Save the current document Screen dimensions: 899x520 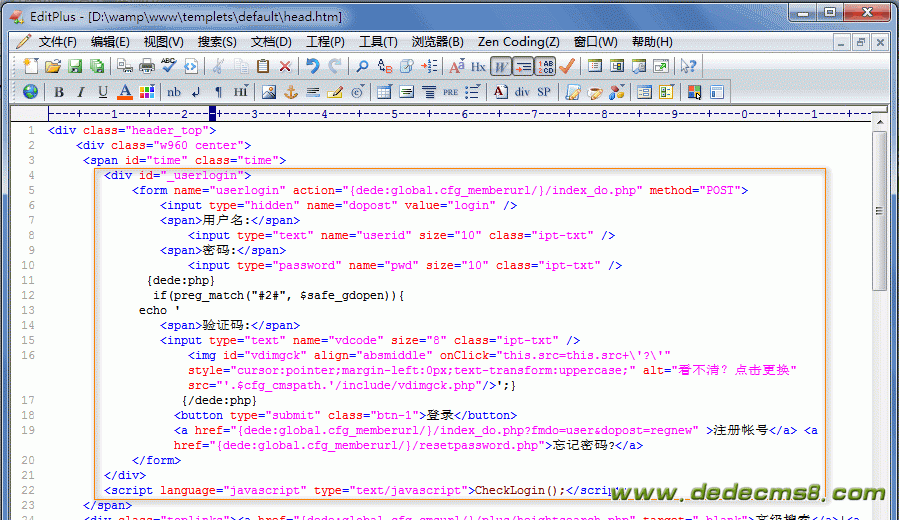tap(75, 67)
